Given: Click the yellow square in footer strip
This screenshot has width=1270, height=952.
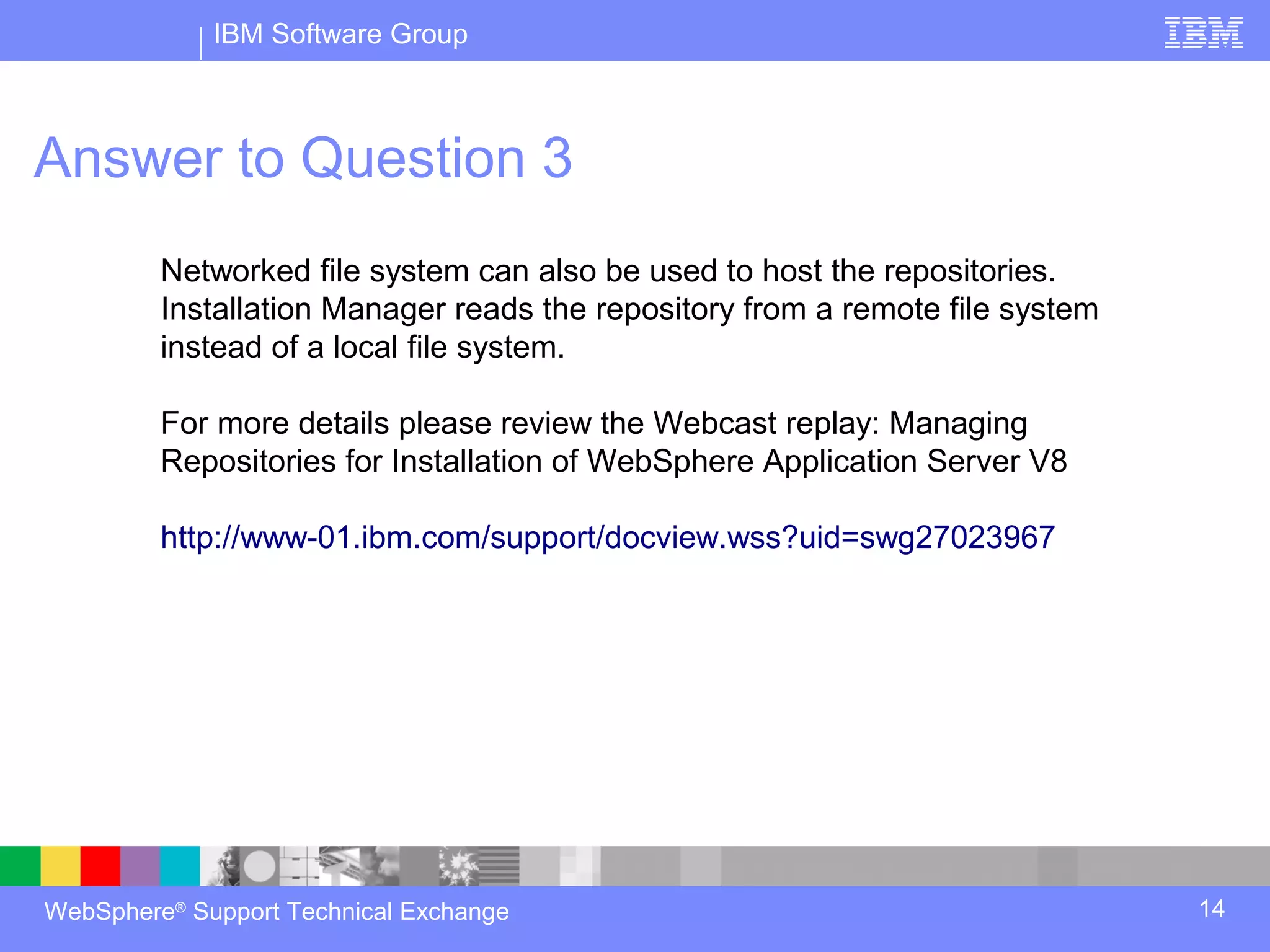Looking at the screenshot, I should pos(60,866).
